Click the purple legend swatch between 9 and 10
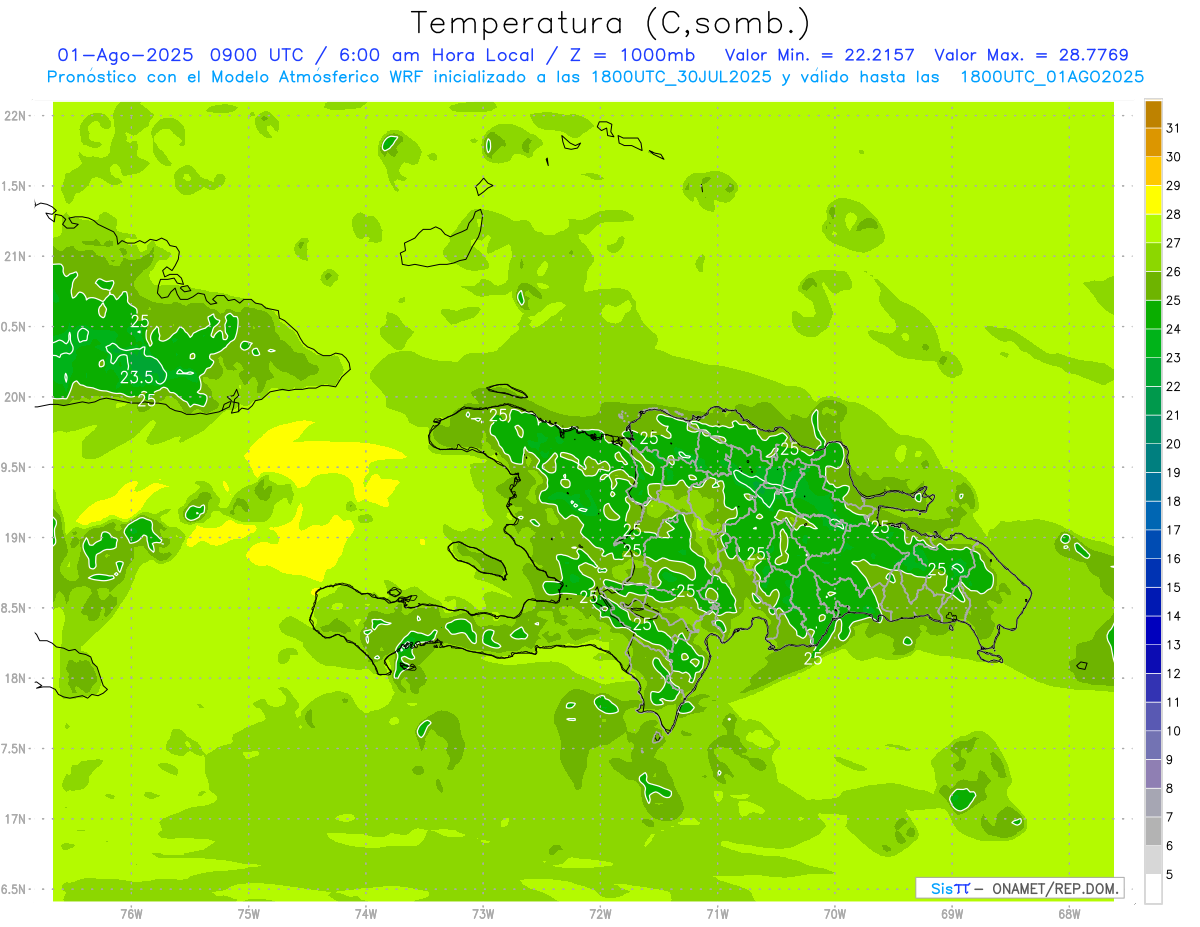1200x927 pixels. pyautogui.click(x=1153, y=745)
